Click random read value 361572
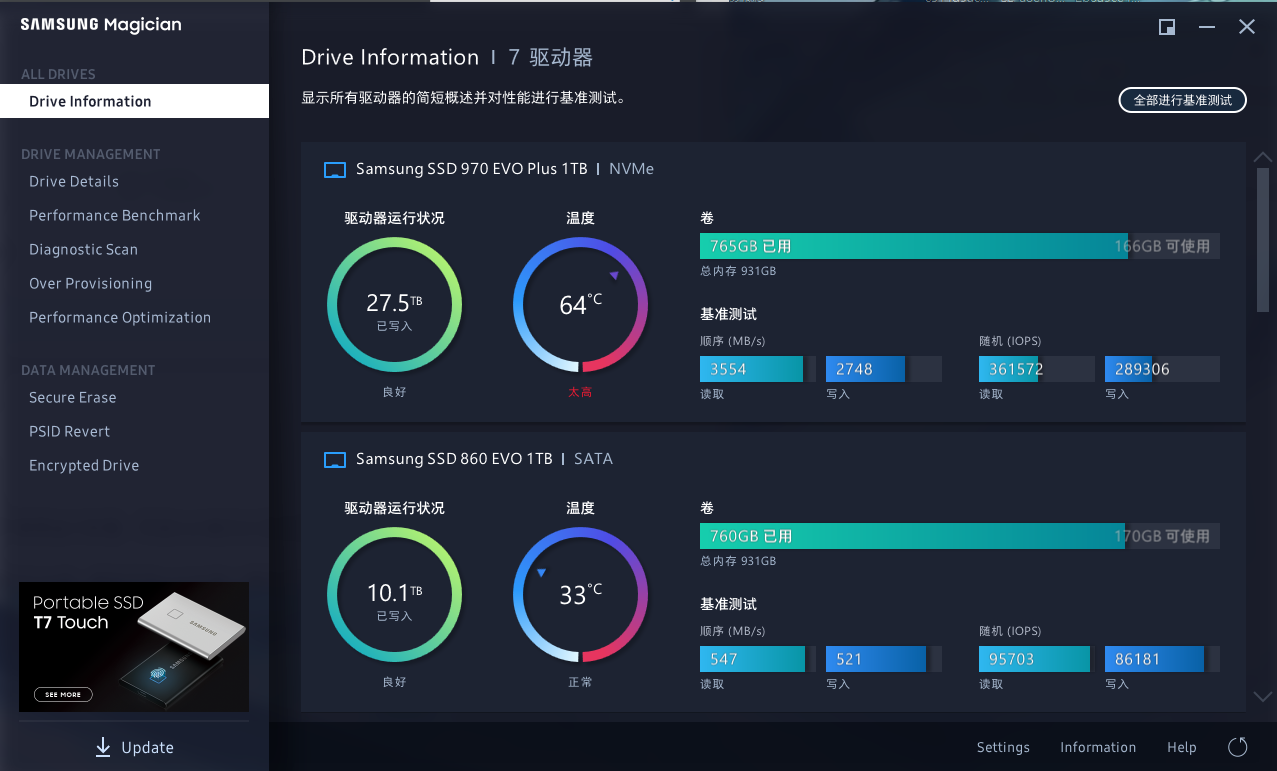 (x=1016, y=369)
